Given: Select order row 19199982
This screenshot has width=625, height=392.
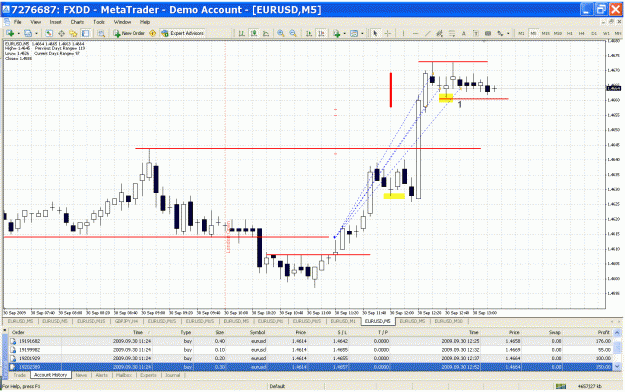Looking at the screenshot, I should 311,350.
